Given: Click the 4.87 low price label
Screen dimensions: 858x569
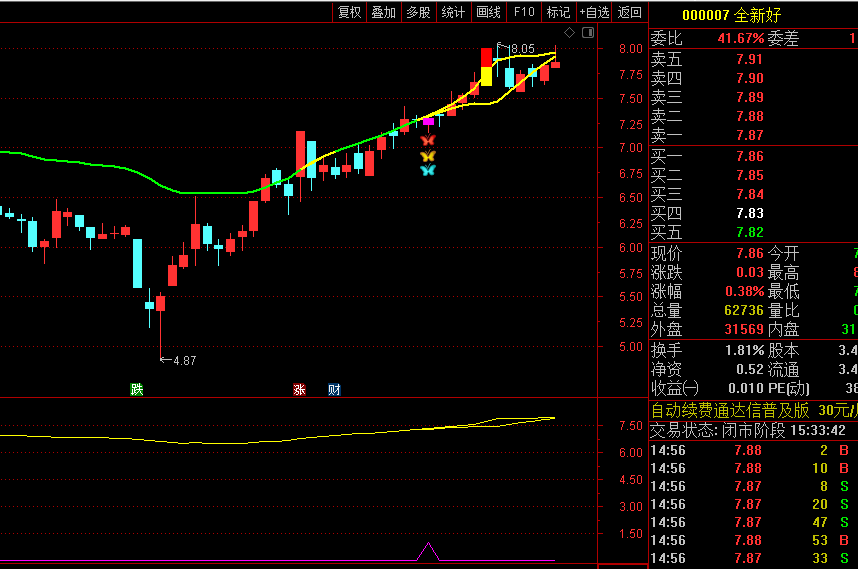Looking at the screenshot, I should [x=184, y=361].
